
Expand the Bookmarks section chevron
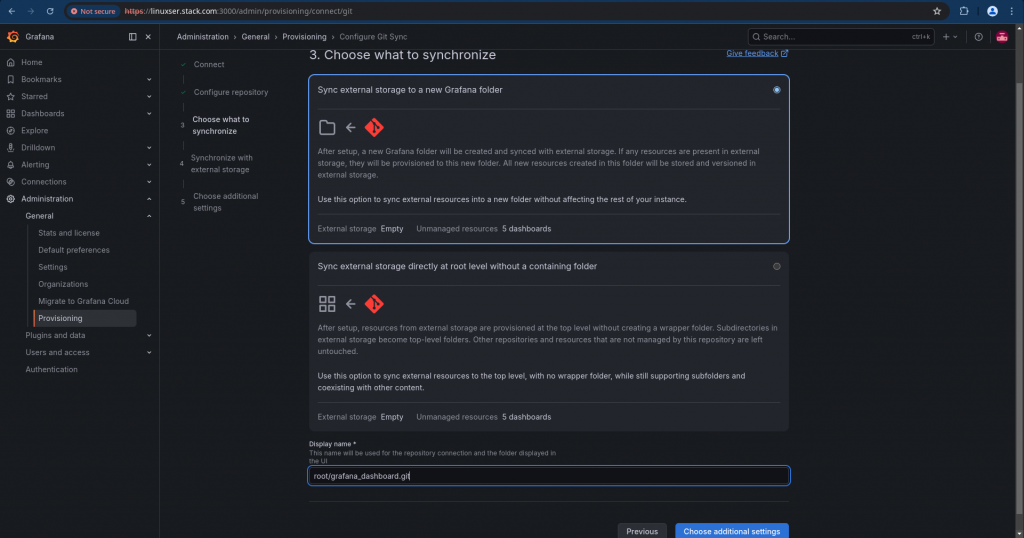149,79
